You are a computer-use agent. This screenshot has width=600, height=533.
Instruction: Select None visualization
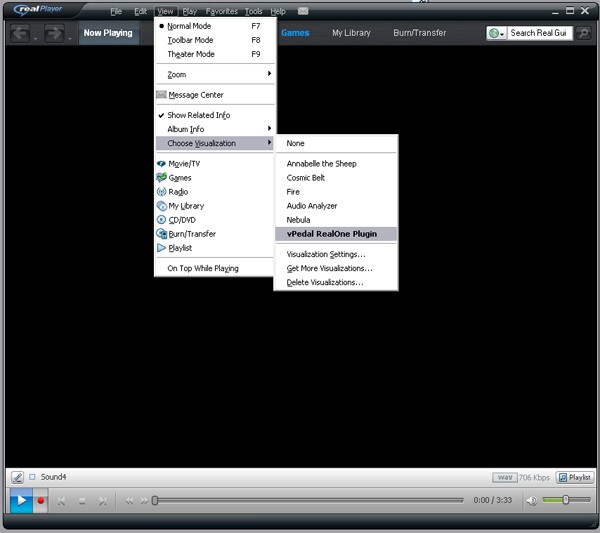(x=336, y=143)
